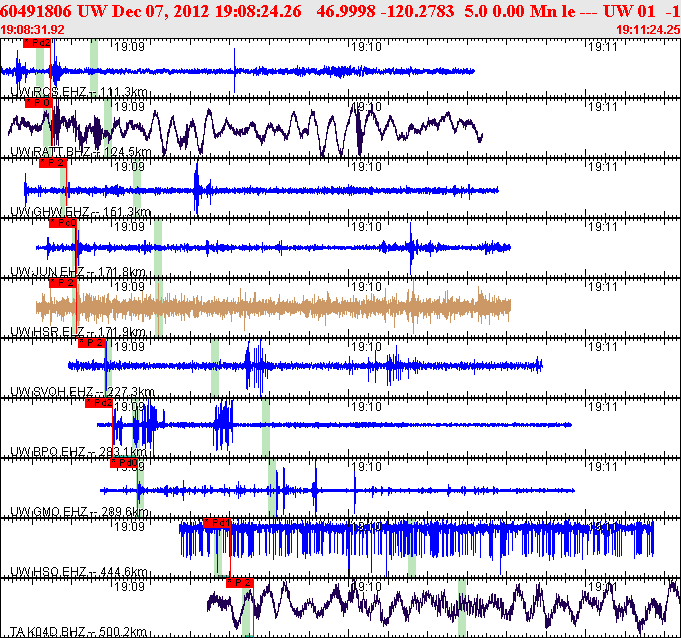Click the 19:10 tick label on JUN trace
Viewport: 681px width, 638px height.
coord(367,227)
